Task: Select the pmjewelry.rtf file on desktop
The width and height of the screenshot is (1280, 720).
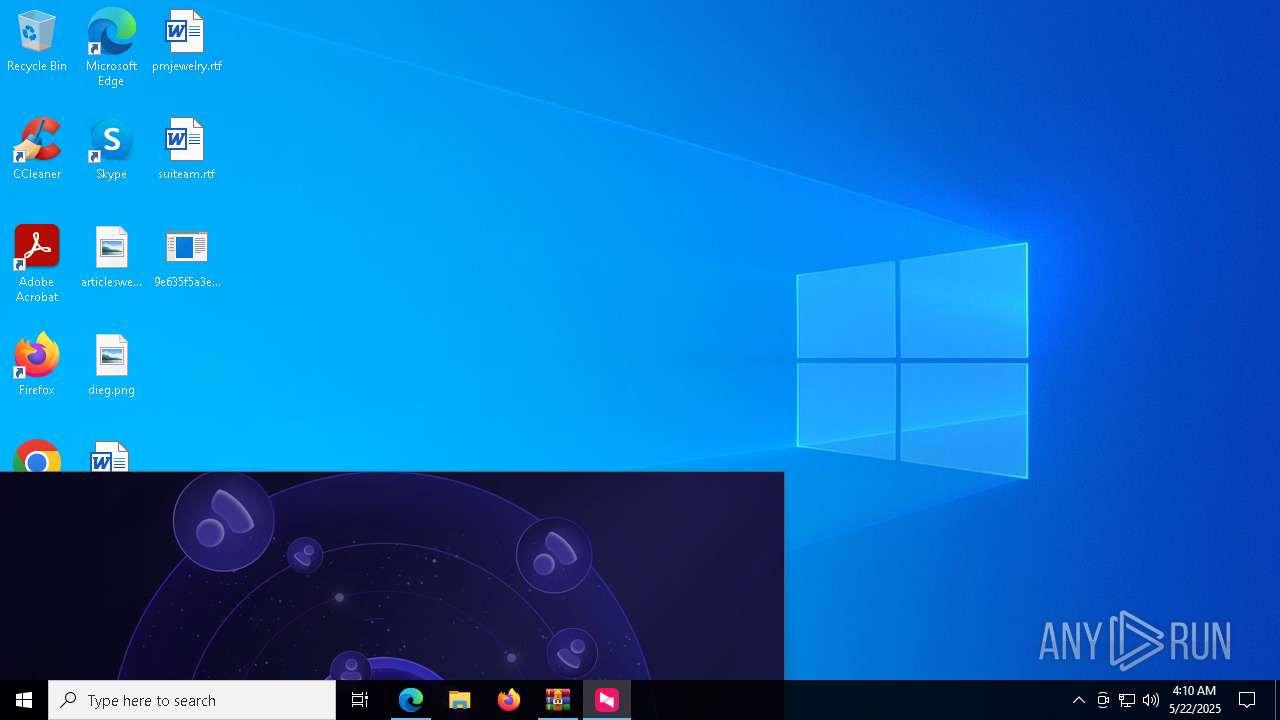Action: coord(186,41)
